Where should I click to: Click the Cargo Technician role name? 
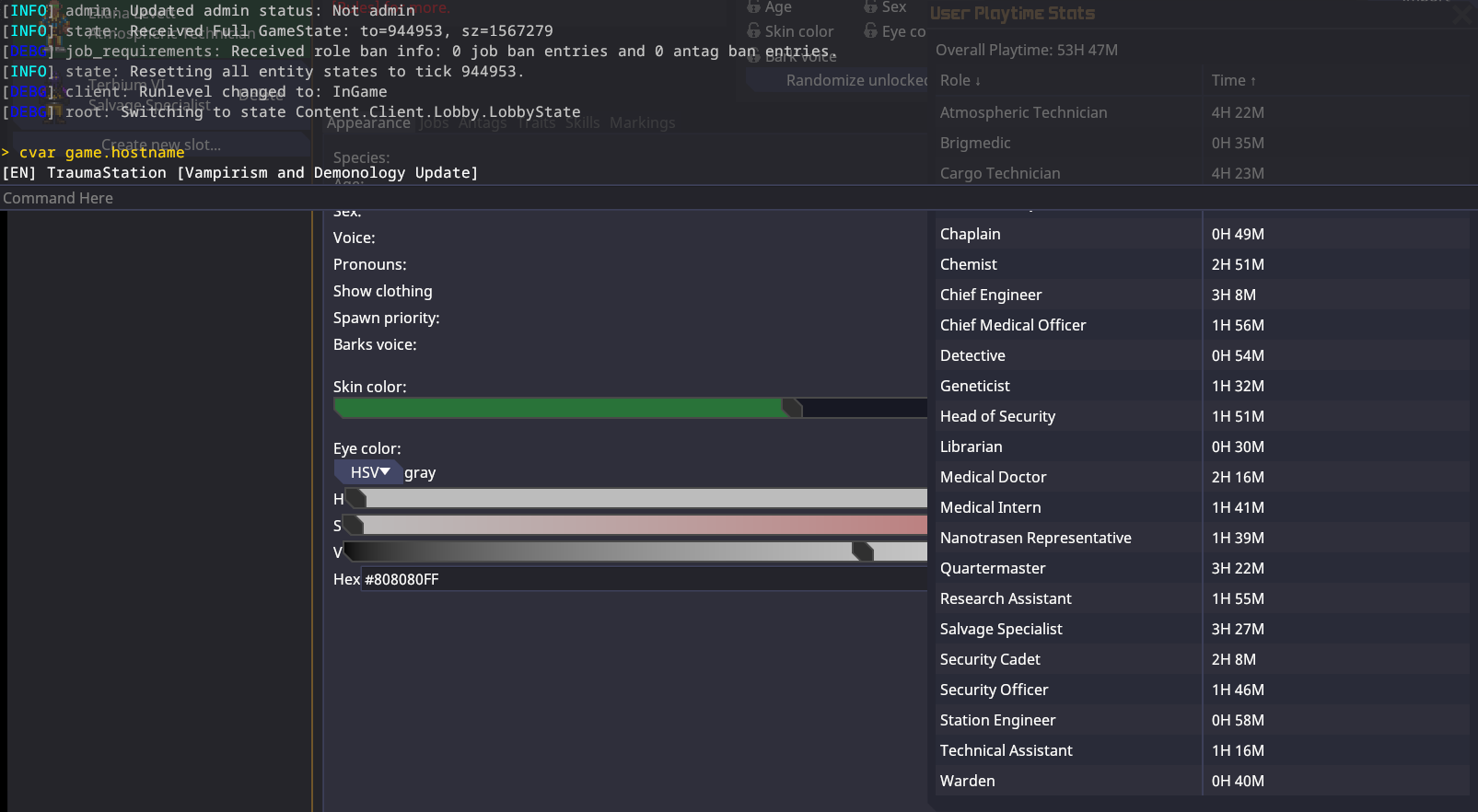pos(1000,173)
